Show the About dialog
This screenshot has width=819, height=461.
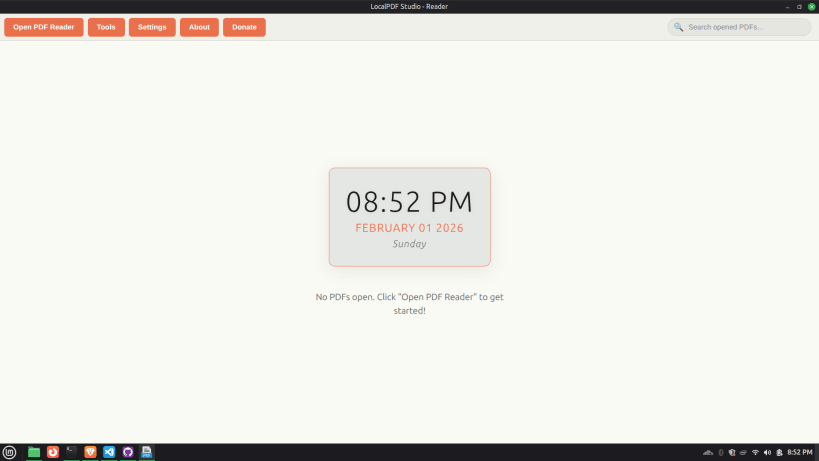[199, 27]
